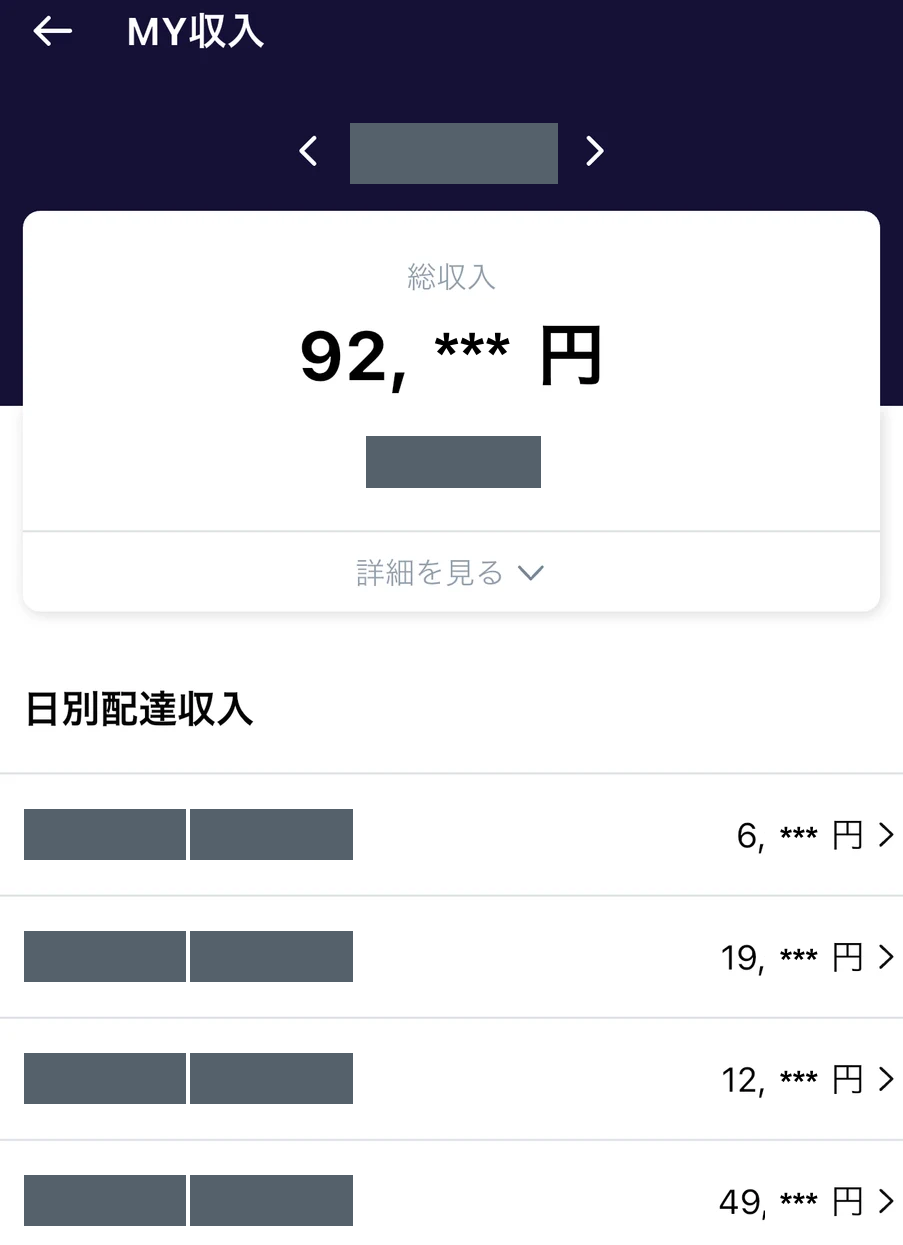Select the MY収入 page title
This screenshot has width=903, height=1245.
196,32
